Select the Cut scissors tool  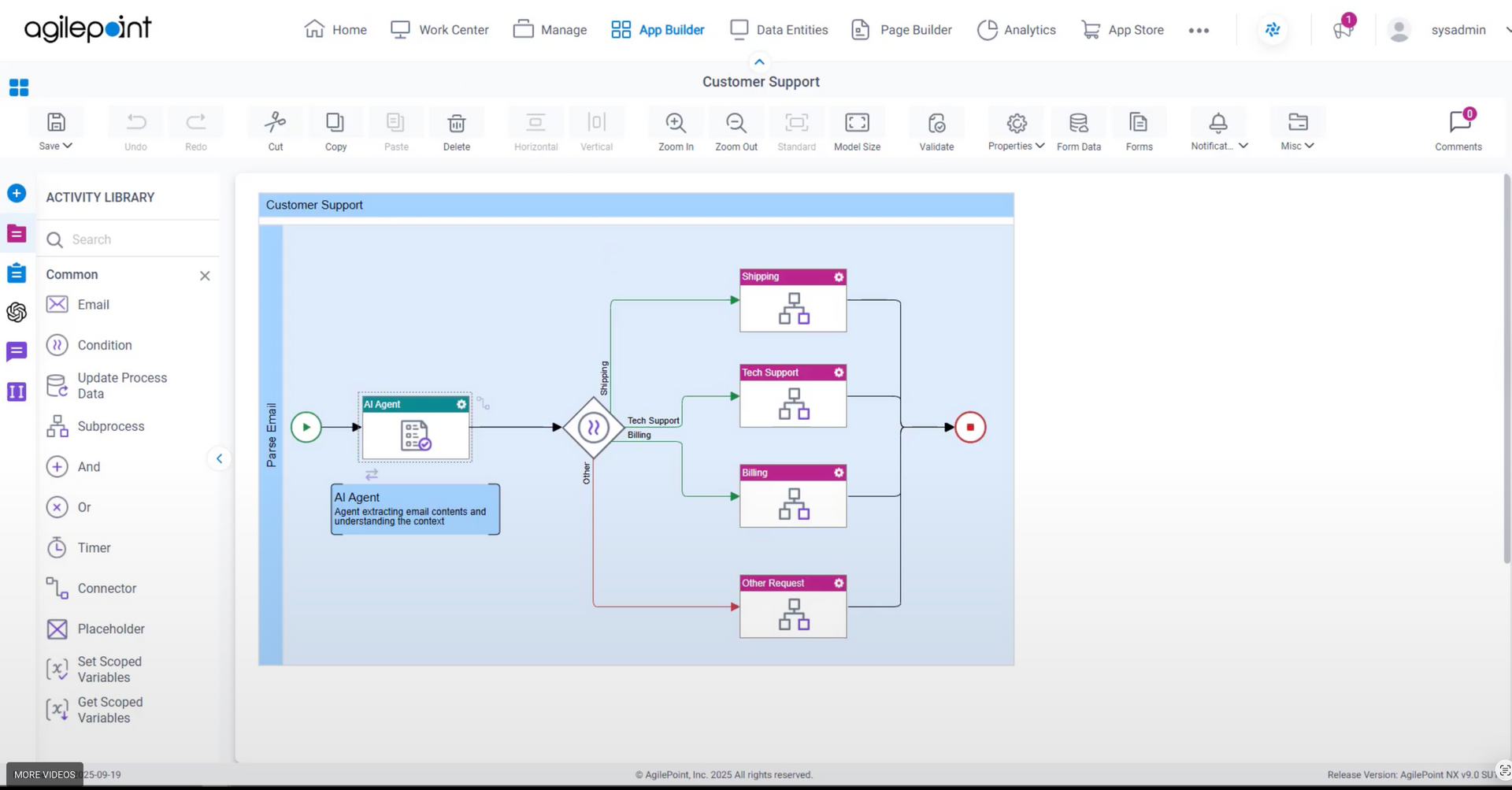(275, 123)
